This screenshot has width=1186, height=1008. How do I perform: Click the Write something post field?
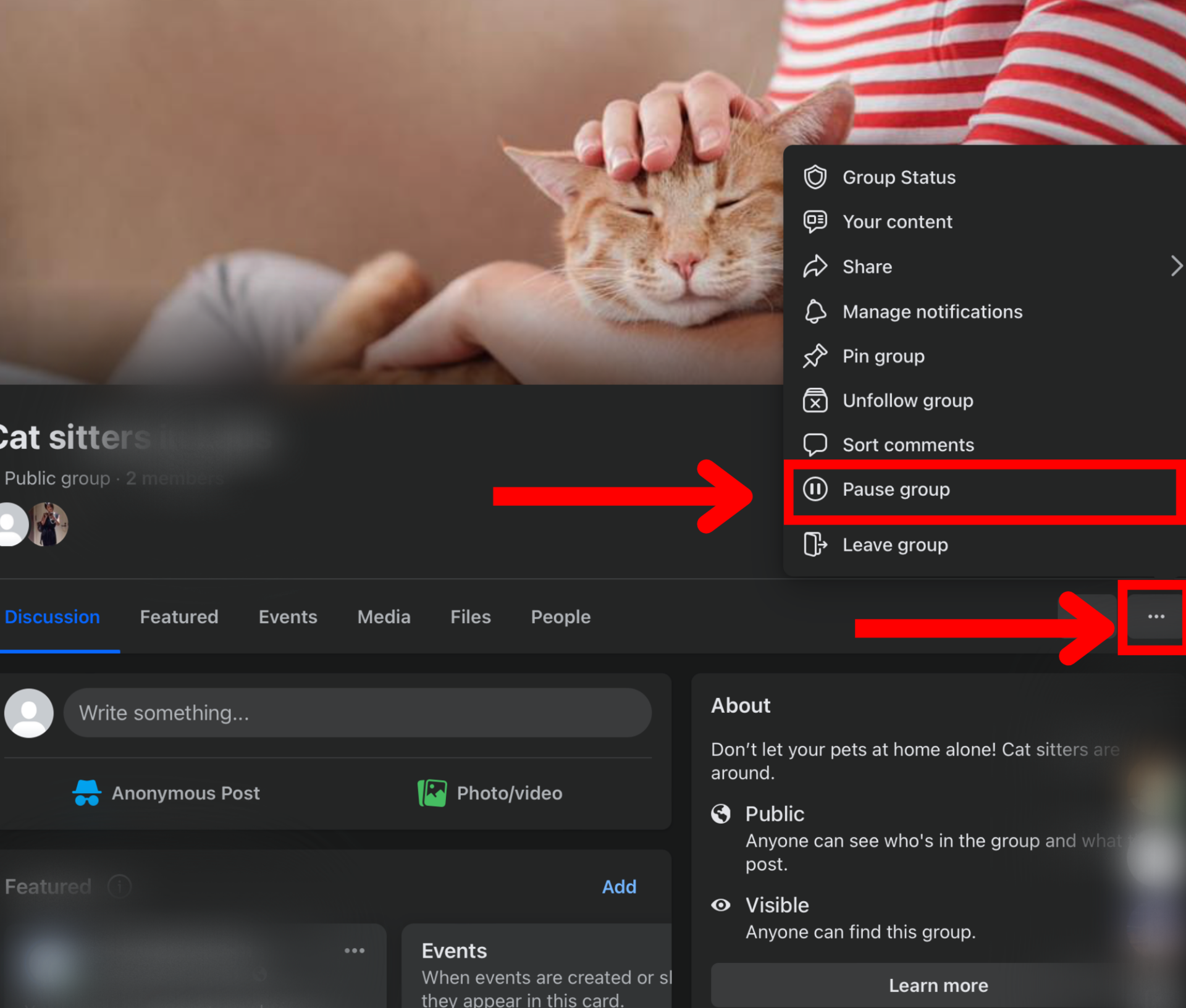[357, 713]
